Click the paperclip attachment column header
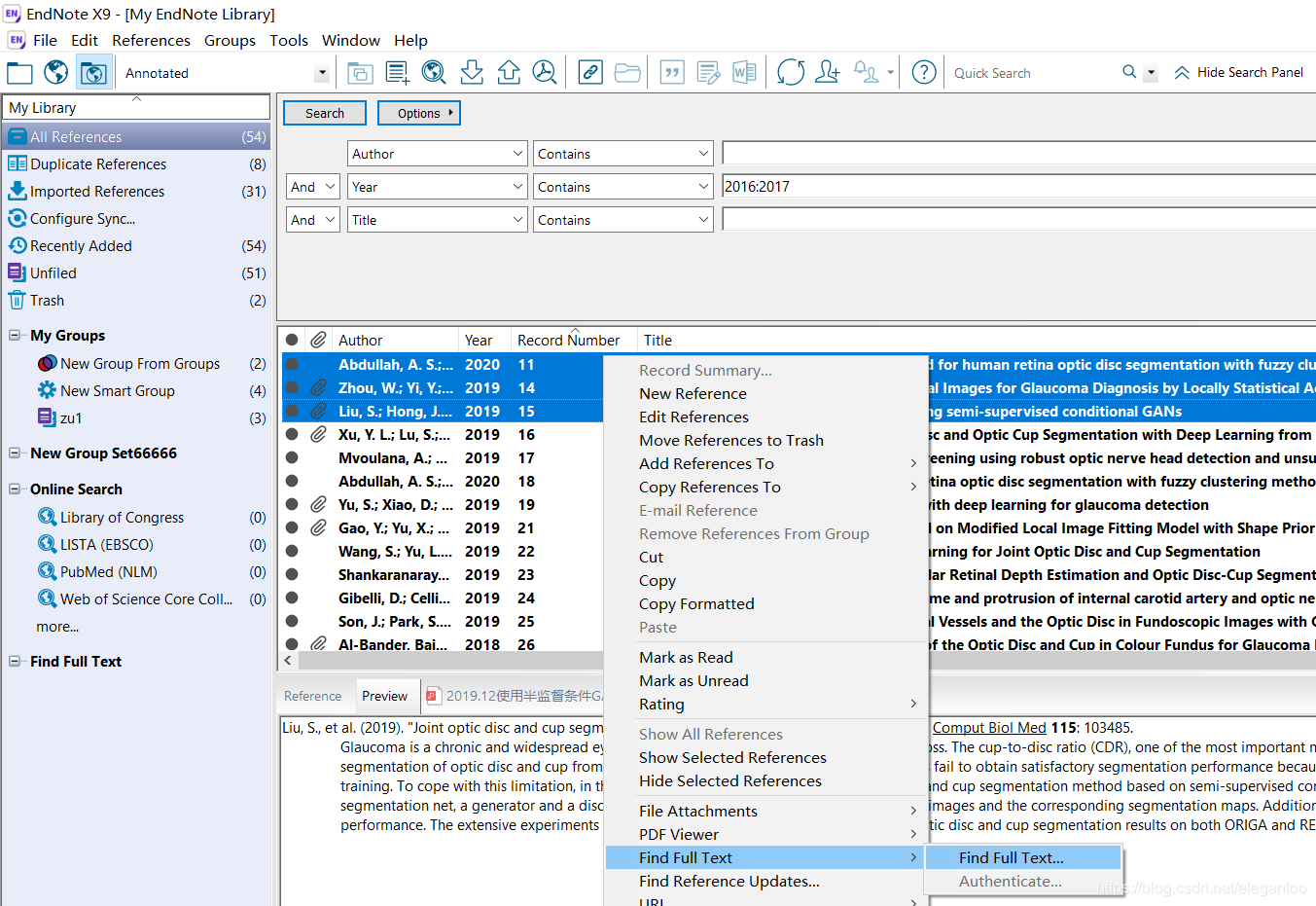 (x=318, y=340)
